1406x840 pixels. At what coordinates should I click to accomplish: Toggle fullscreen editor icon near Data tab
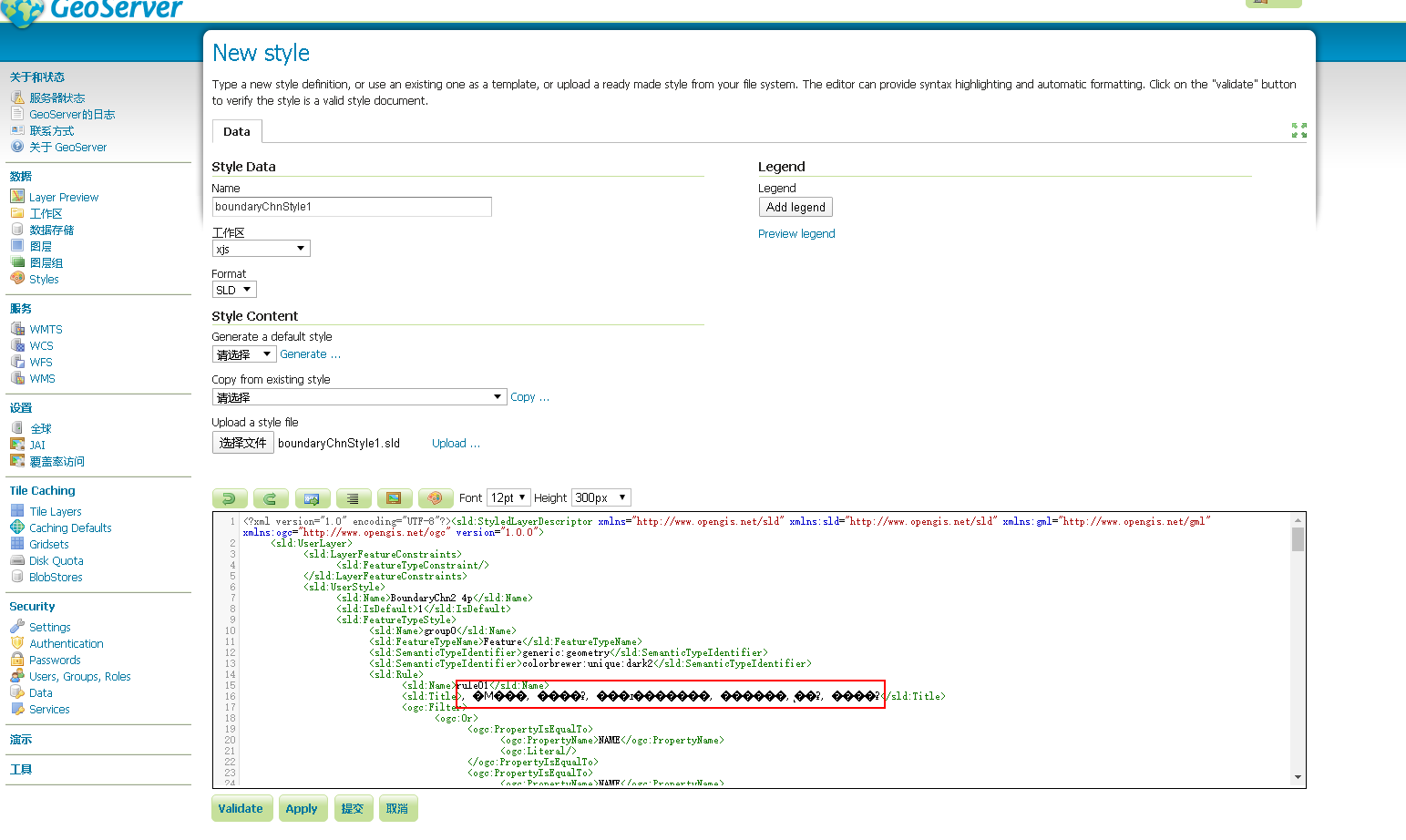pyautogui.click(x=1299, y=130)
